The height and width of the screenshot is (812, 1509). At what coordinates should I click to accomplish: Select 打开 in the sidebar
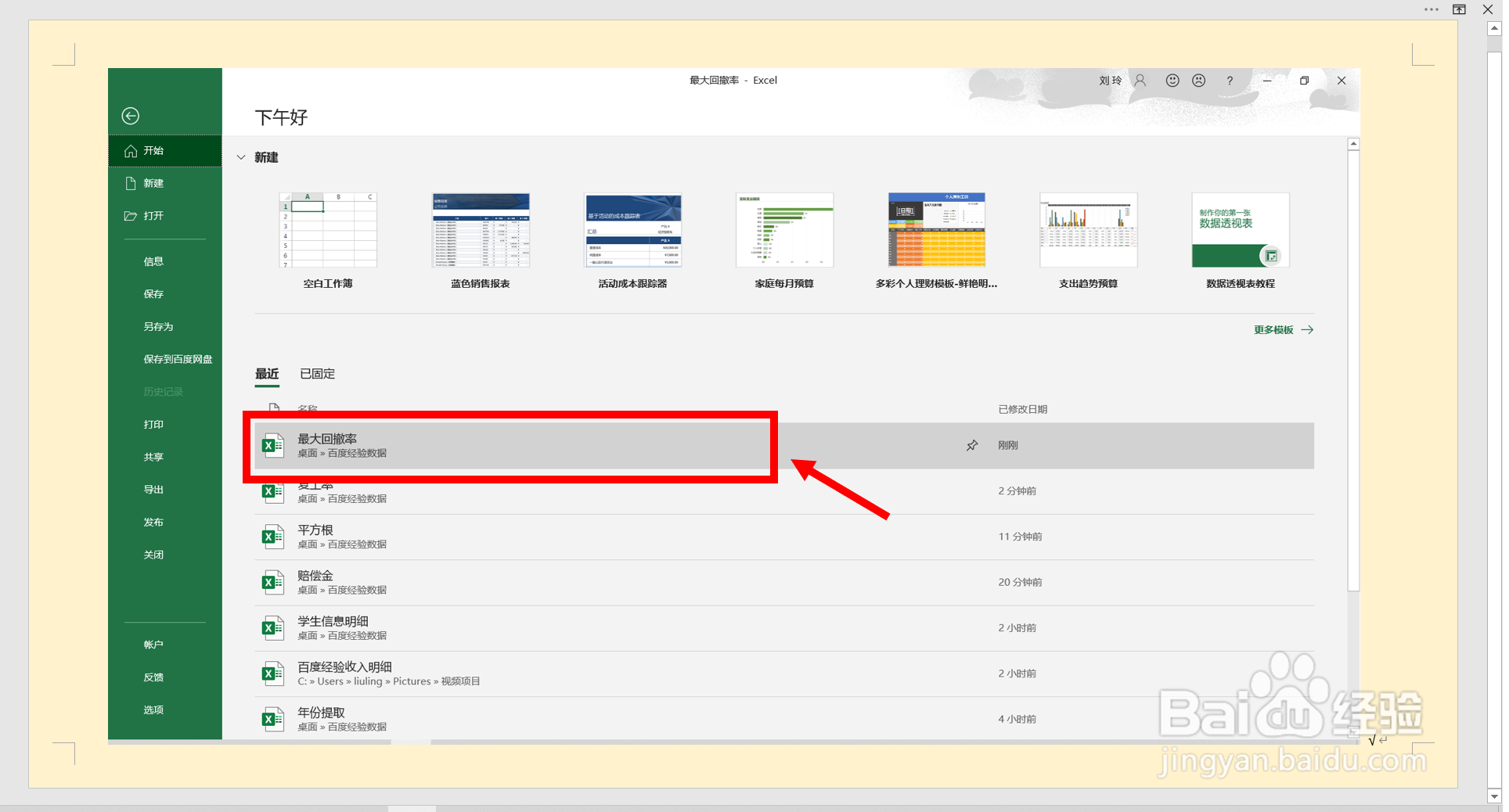[165, 216]
